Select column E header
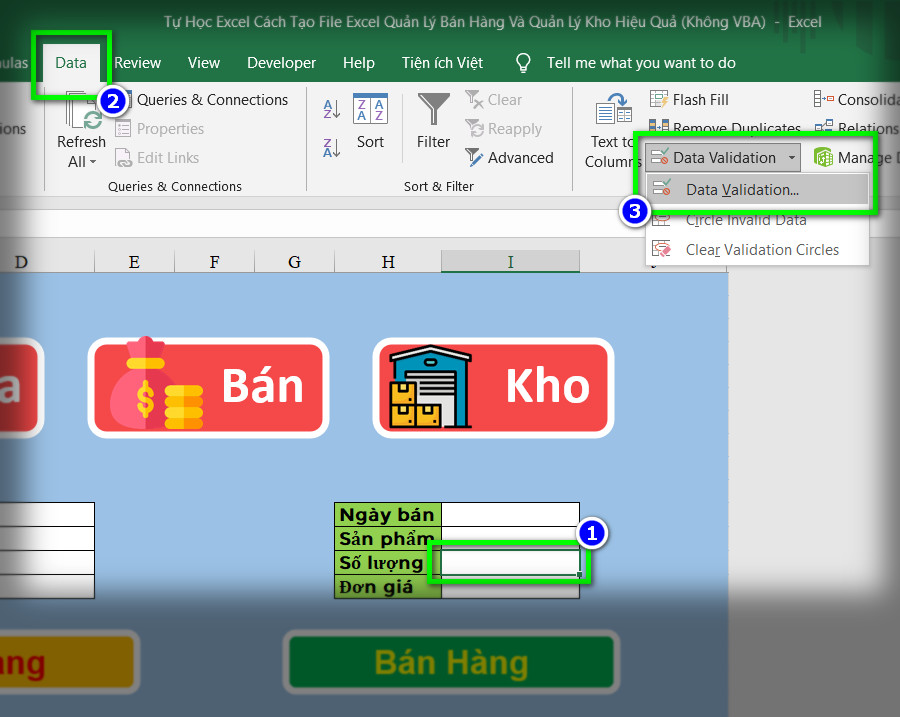Image resolution: width=900 pixels, height=717 pixels. (x=134, y=262)
